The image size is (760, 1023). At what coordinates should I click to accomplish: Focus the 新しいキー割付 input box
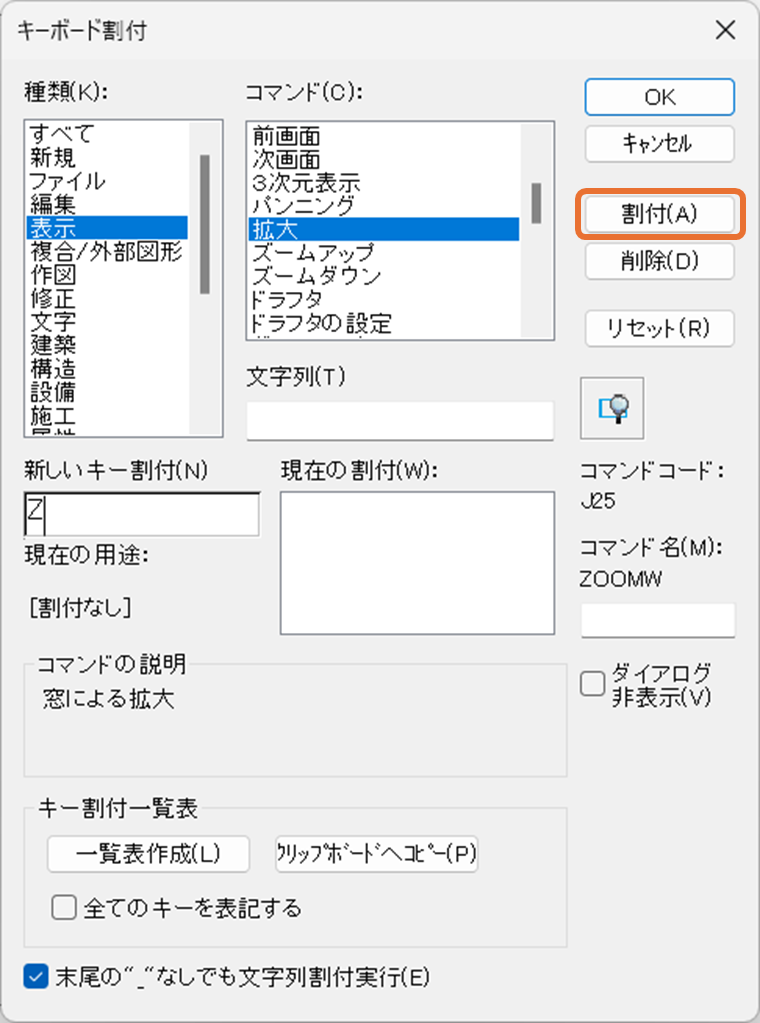coord(141,514)
